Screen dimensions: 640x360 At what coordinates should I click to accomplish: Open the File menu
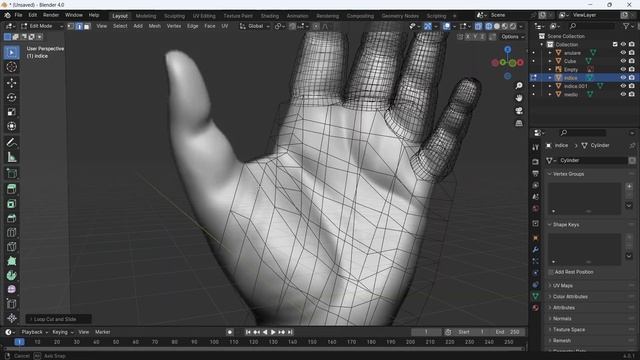pyautogui.click(x=18, y=15)
